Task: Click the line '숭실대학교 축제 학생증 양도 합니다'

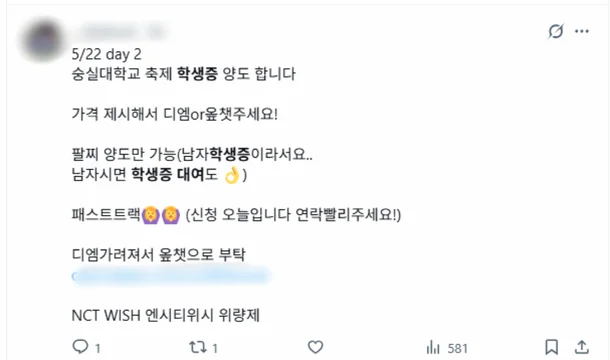Action: click(184, 74)
